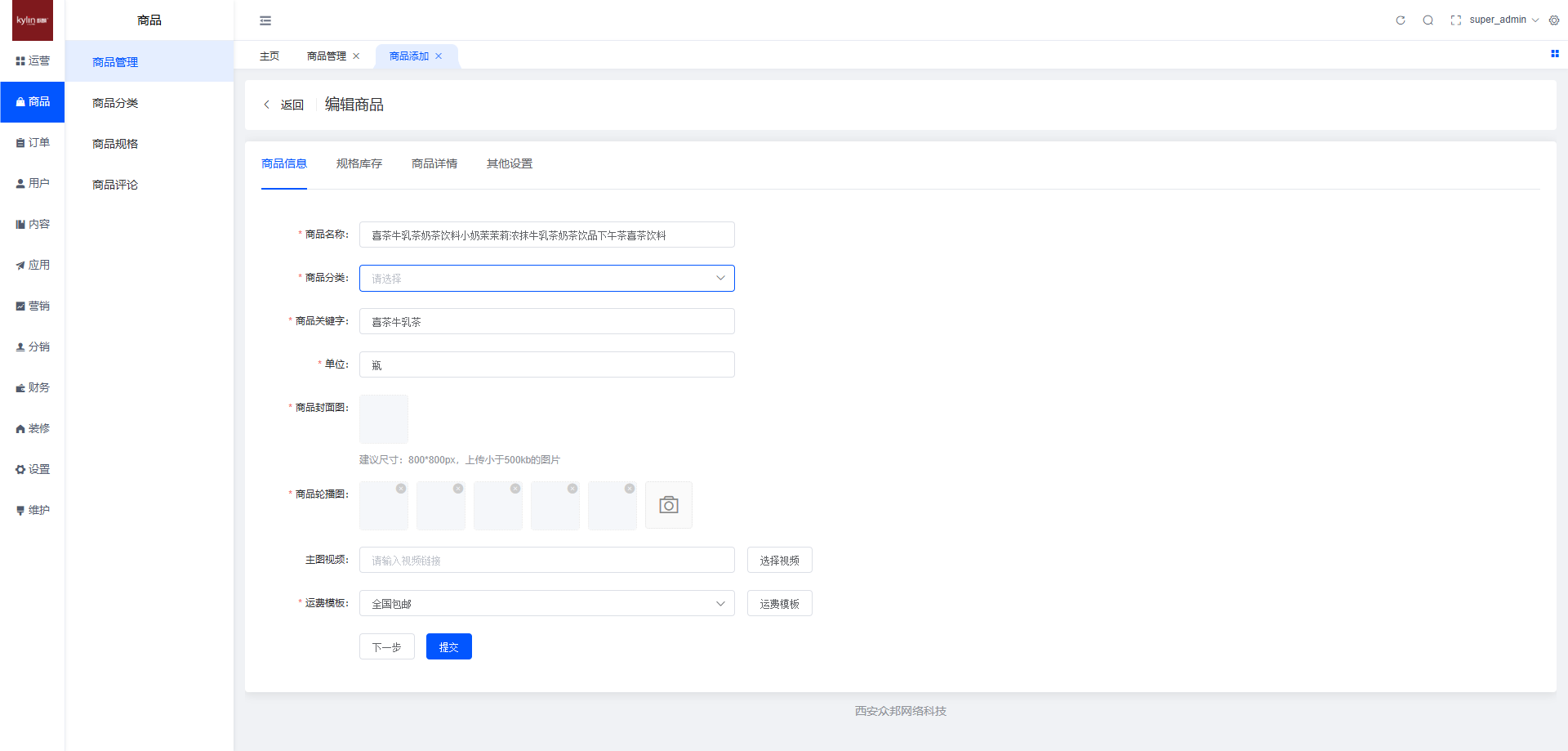Click the camera icon to add carousel image

[669, 505]
